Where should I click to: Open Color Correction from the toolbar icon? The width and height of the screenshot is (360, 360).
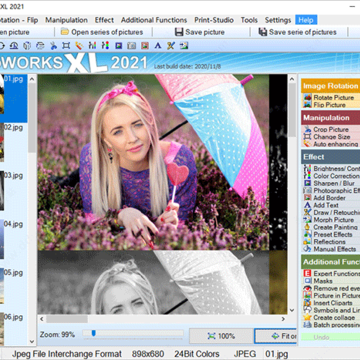pos(105,45)
